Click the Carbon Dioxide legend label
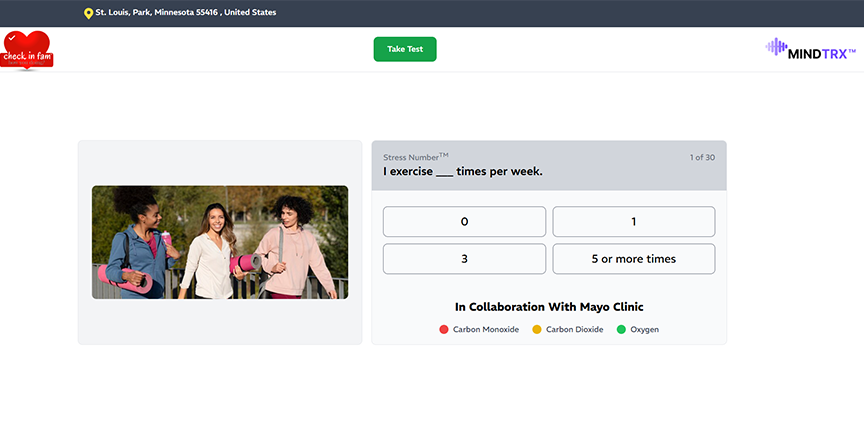Viewport: 864px width, 436px height. tap(574, 330)
